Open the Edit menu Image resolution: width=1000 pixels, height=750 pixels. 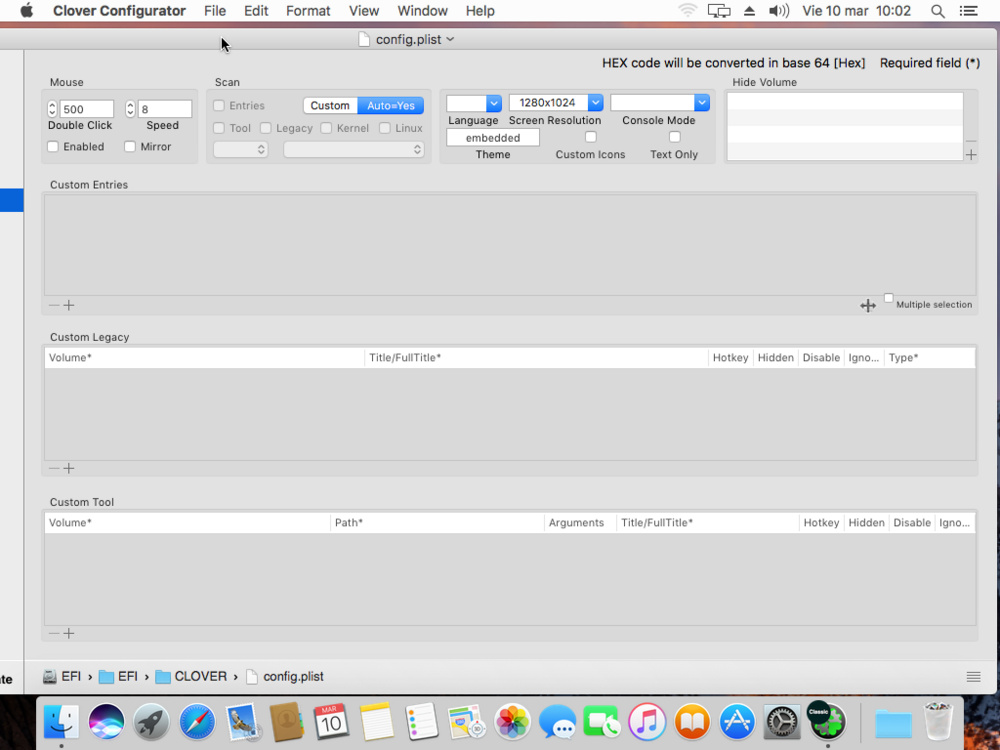(x=256, y=11)
